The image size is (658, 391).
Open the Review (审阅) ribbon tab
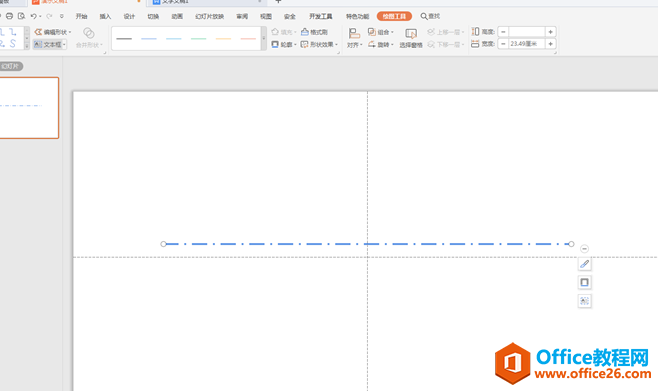point(242,16)
